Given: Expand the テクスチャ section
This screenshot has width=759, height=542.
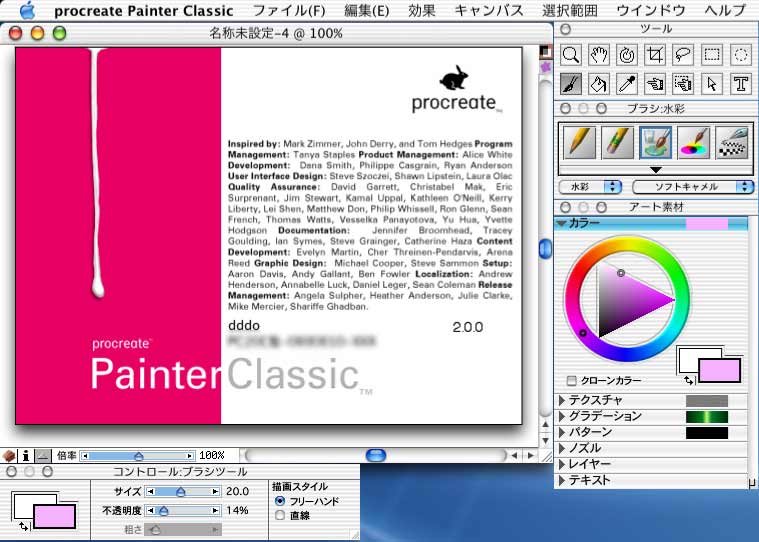Looking at the screenshot, I should coord(562,400).
